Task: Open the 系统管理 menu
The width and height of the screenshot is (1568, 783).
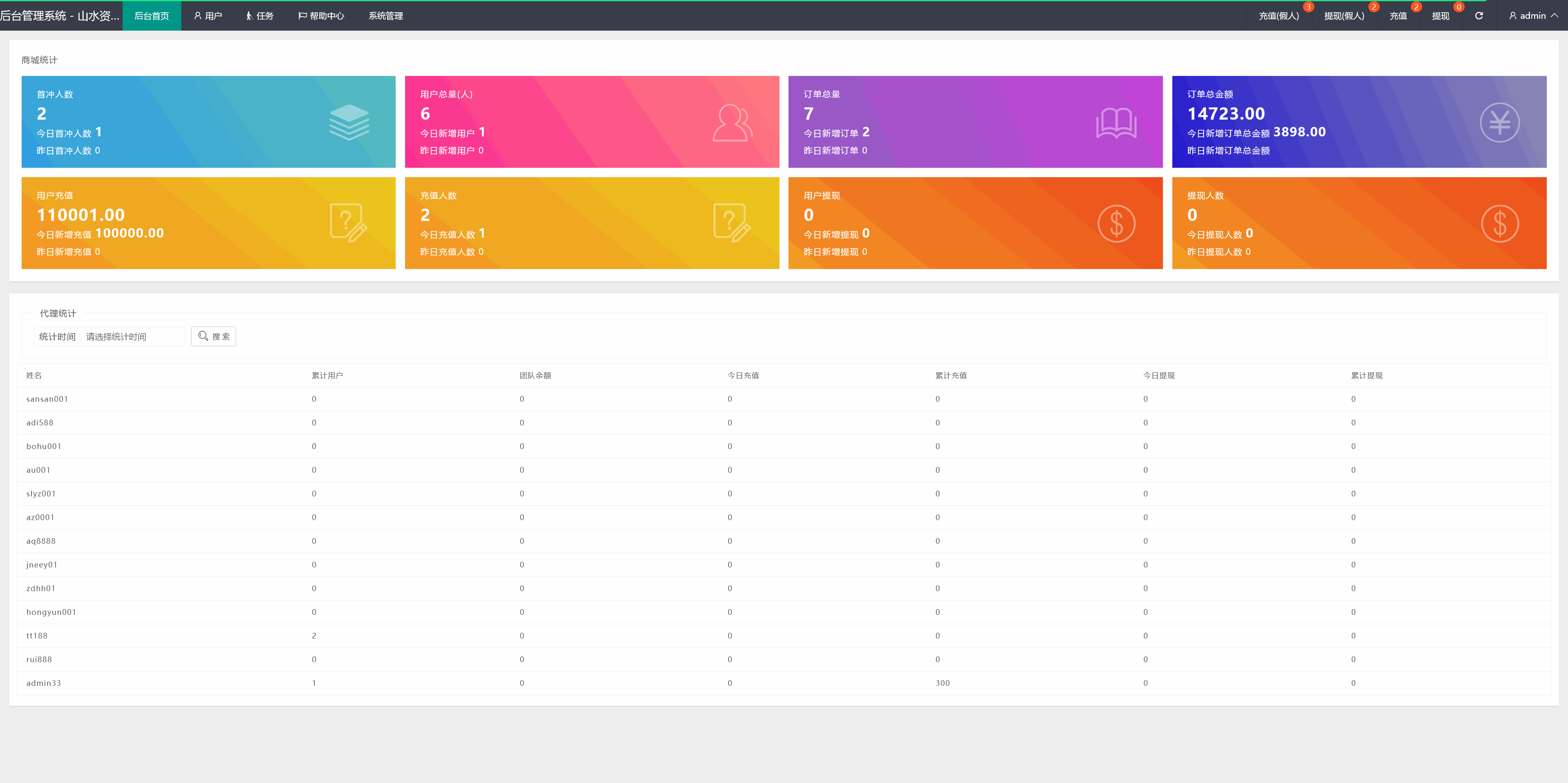Action: (x=385, y=16)
